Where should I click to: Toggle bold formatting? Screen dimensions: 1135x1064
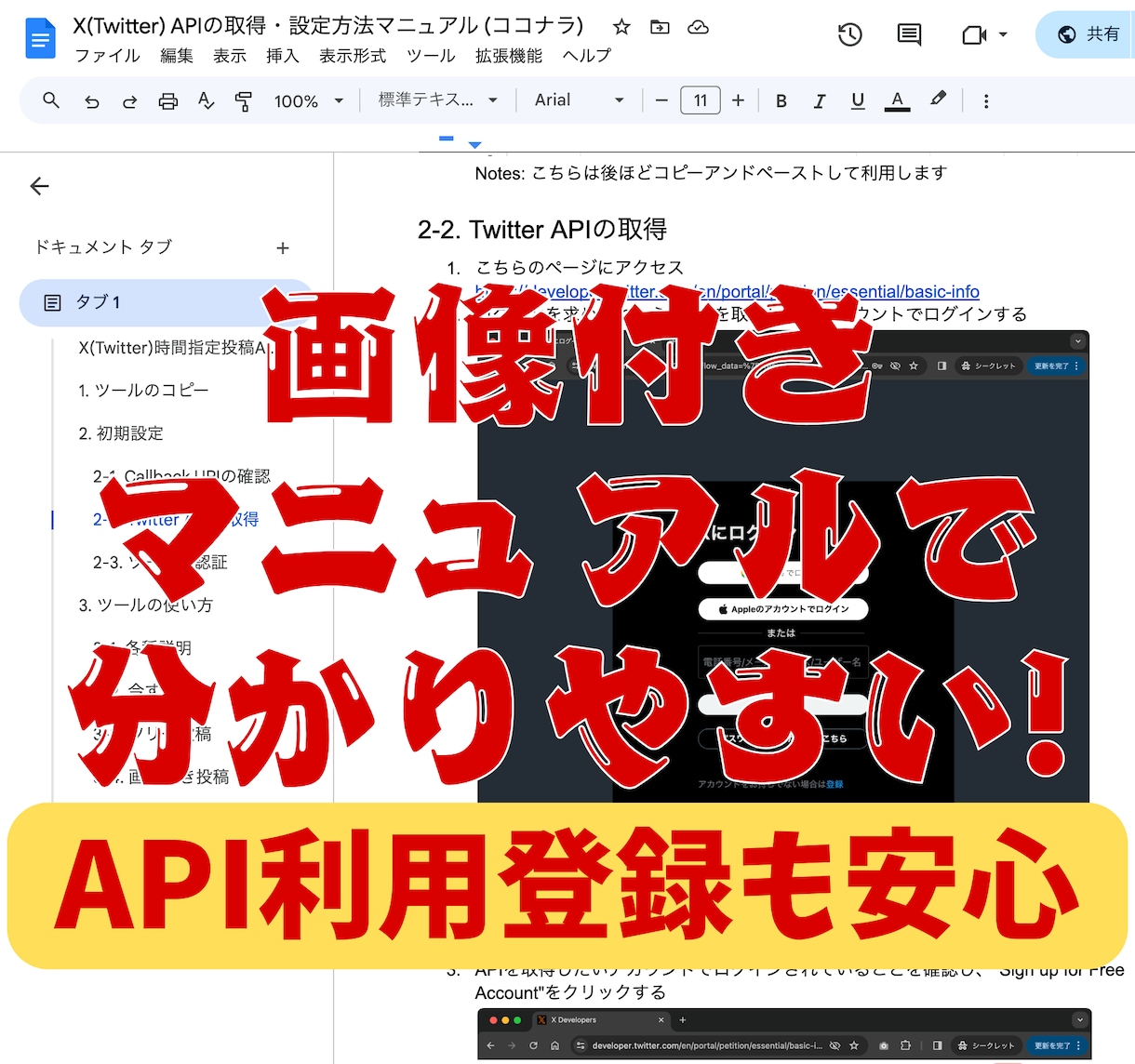click(x=781, y=100)
